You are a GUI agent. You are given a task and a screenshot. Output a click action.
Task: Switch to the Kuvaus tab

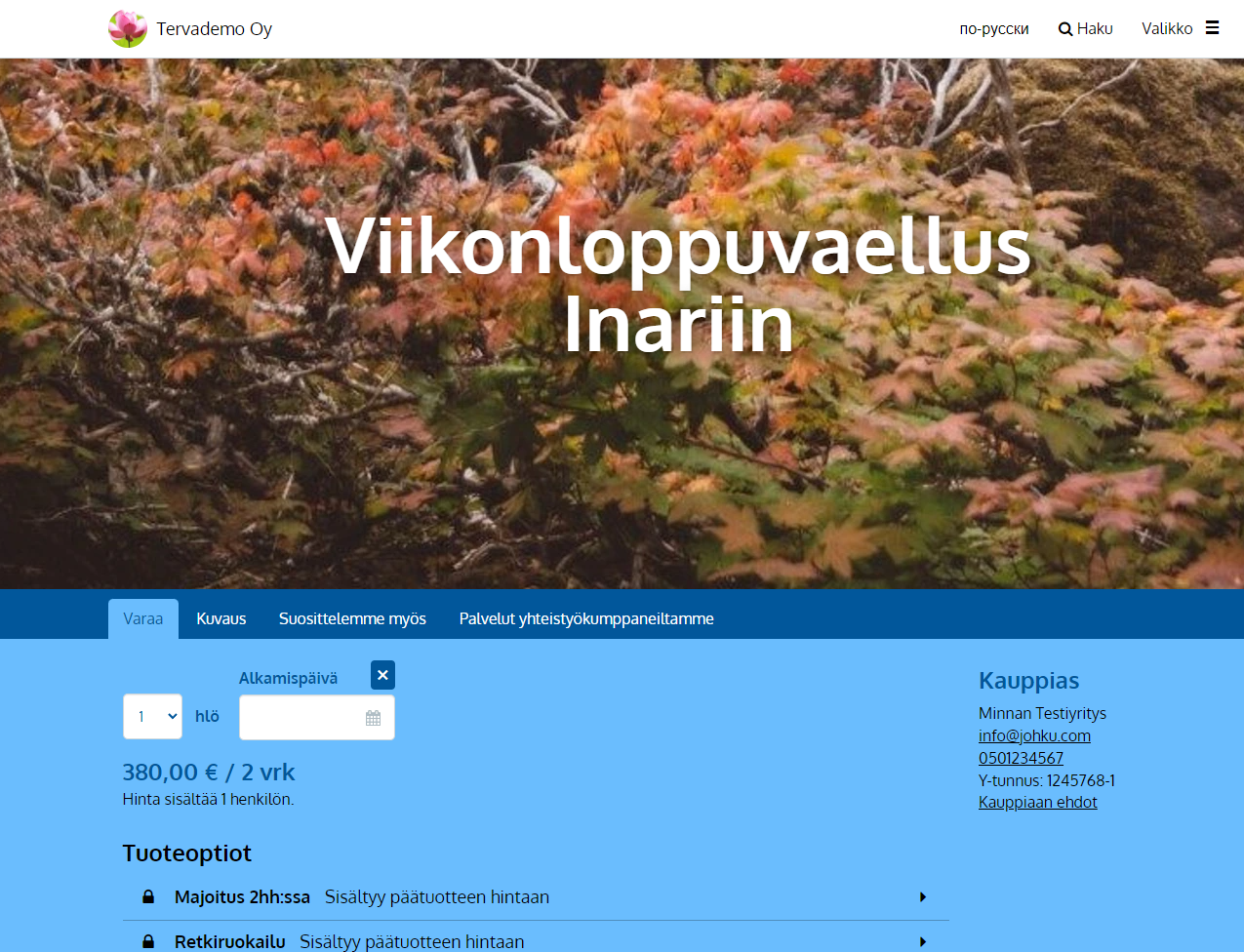pyautogui.click(x=221, y=618)
